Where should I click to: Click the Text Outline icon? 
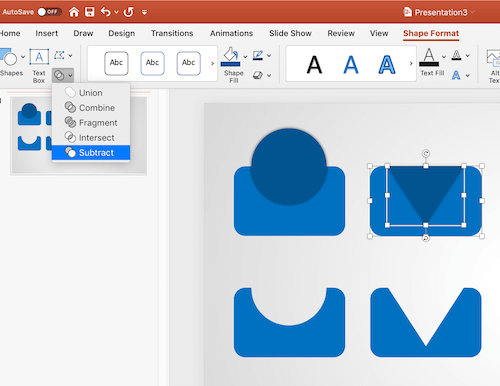[x=456, y=55]
